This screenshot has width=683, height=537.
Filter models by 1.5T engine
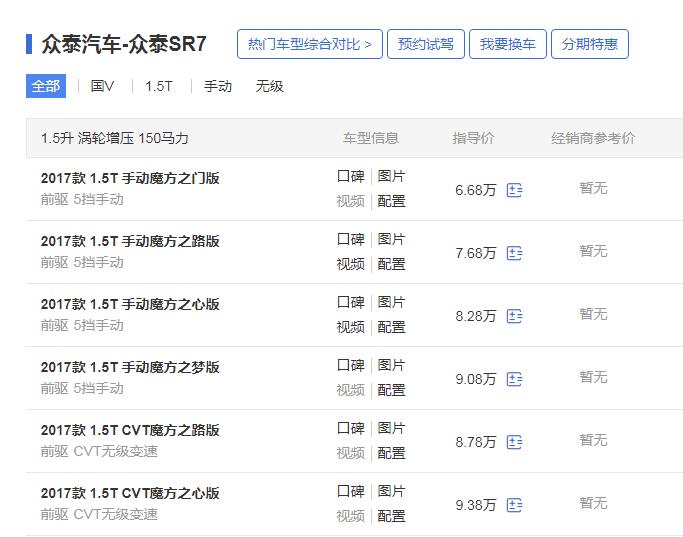coord(159,86)
